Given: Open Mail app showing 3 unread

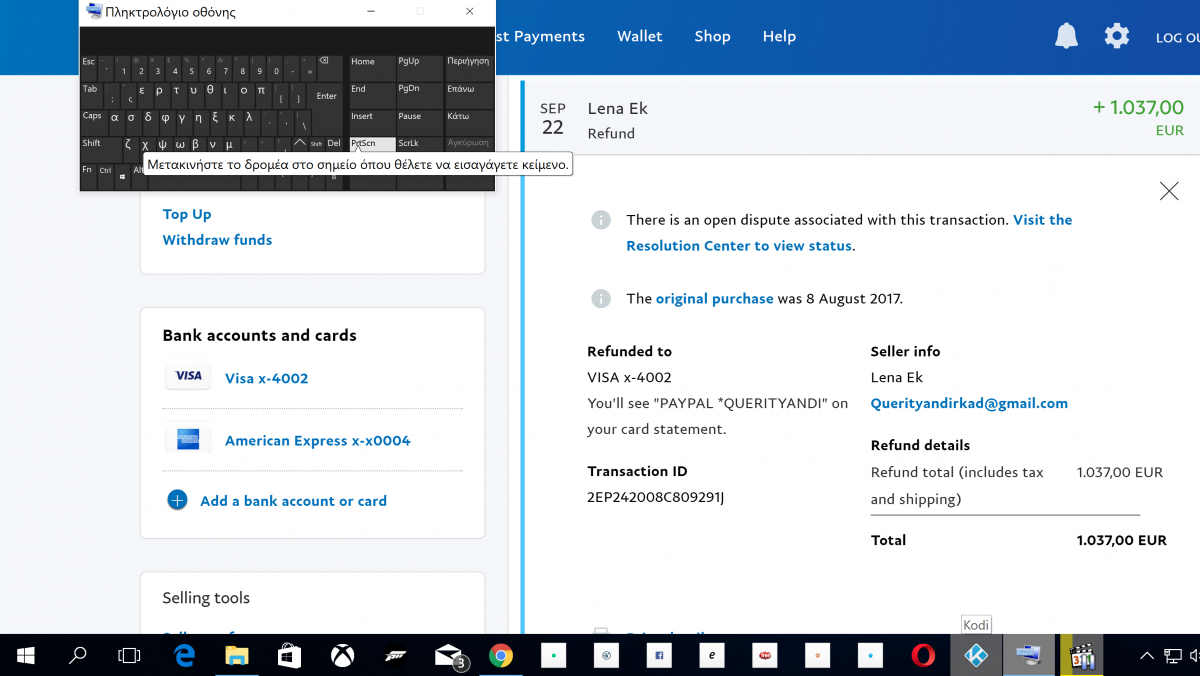Looking at the screenshot, I should (x=449, y=656).
